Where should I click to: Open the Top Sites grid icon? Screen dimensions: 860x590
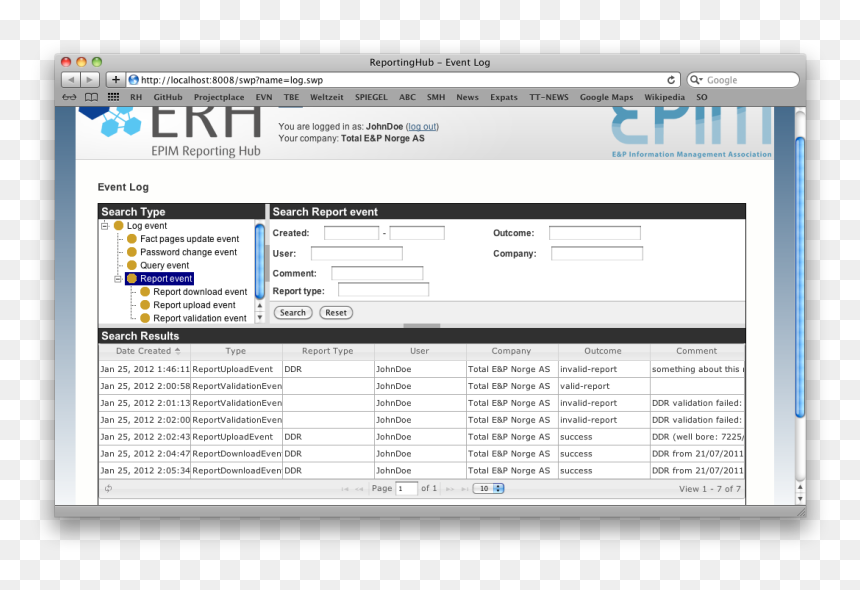point(114,97)
